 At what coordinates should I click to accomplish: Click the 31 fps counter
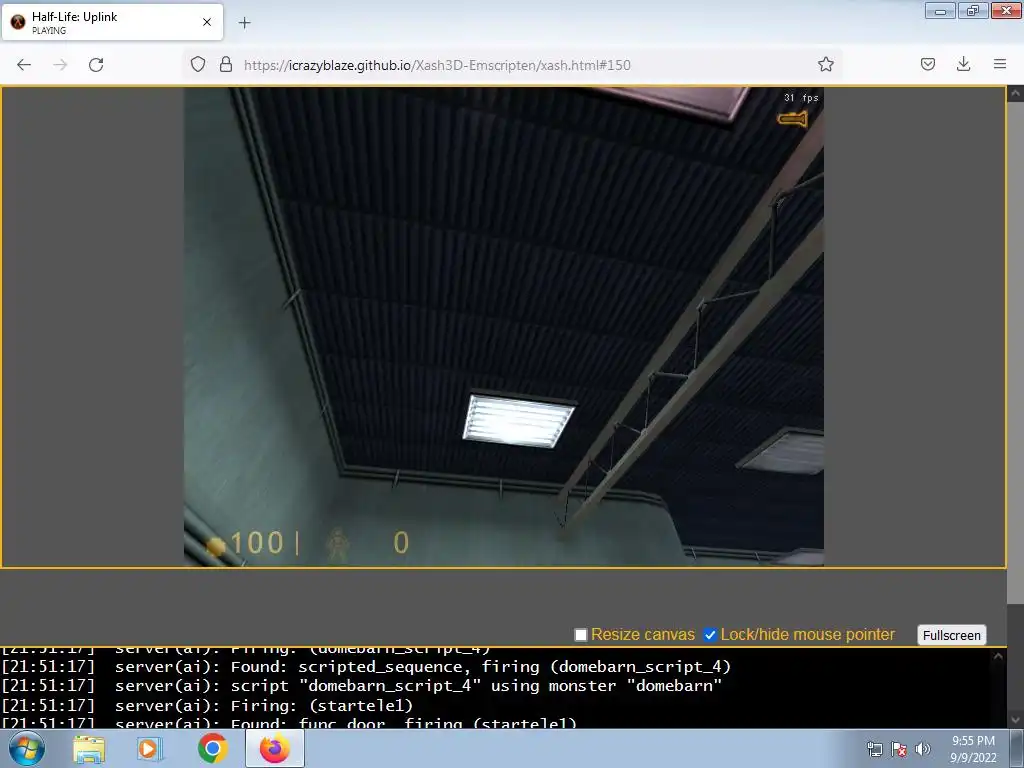[801, 98]
